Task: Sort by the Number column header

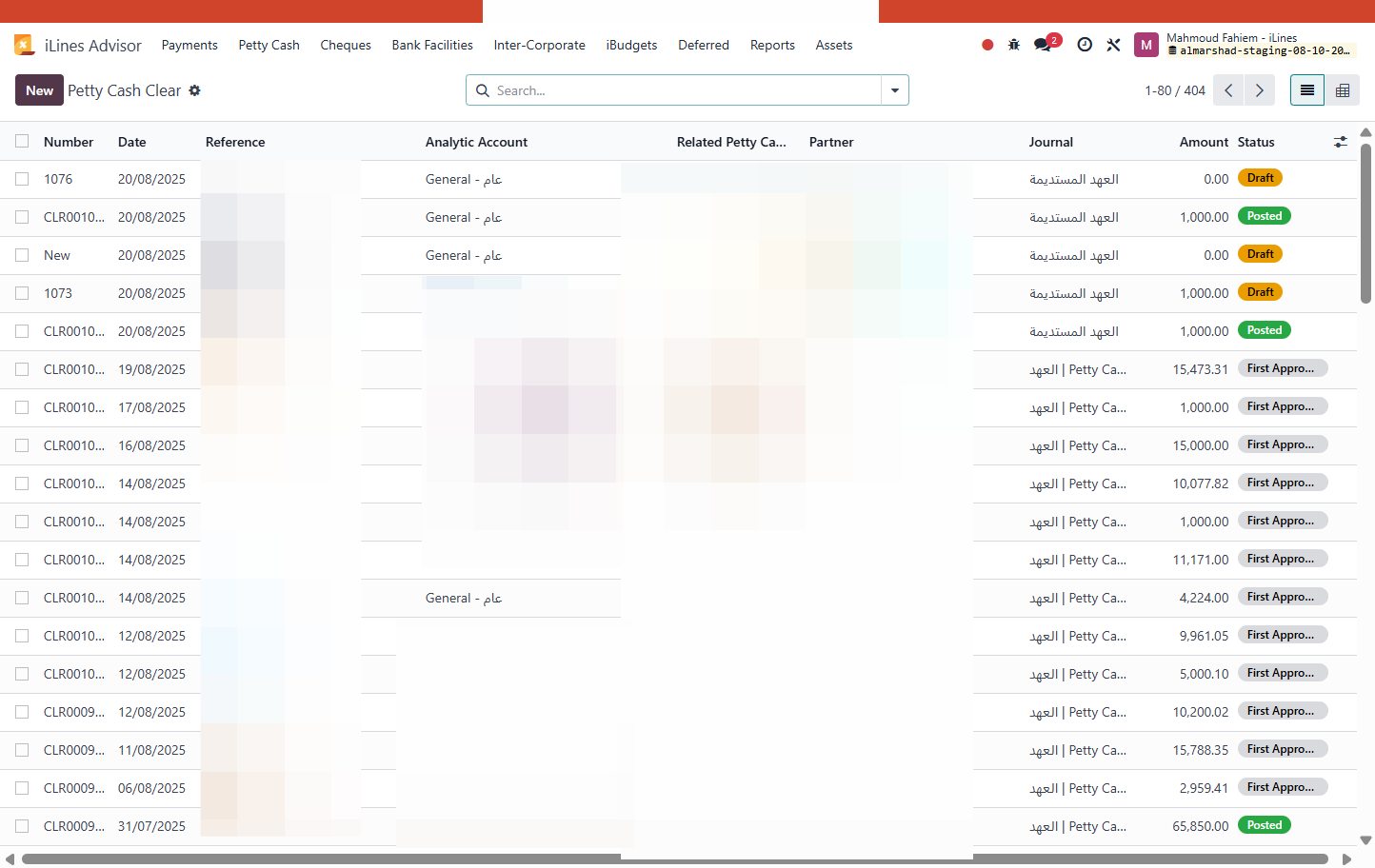Action: [69, 142]
